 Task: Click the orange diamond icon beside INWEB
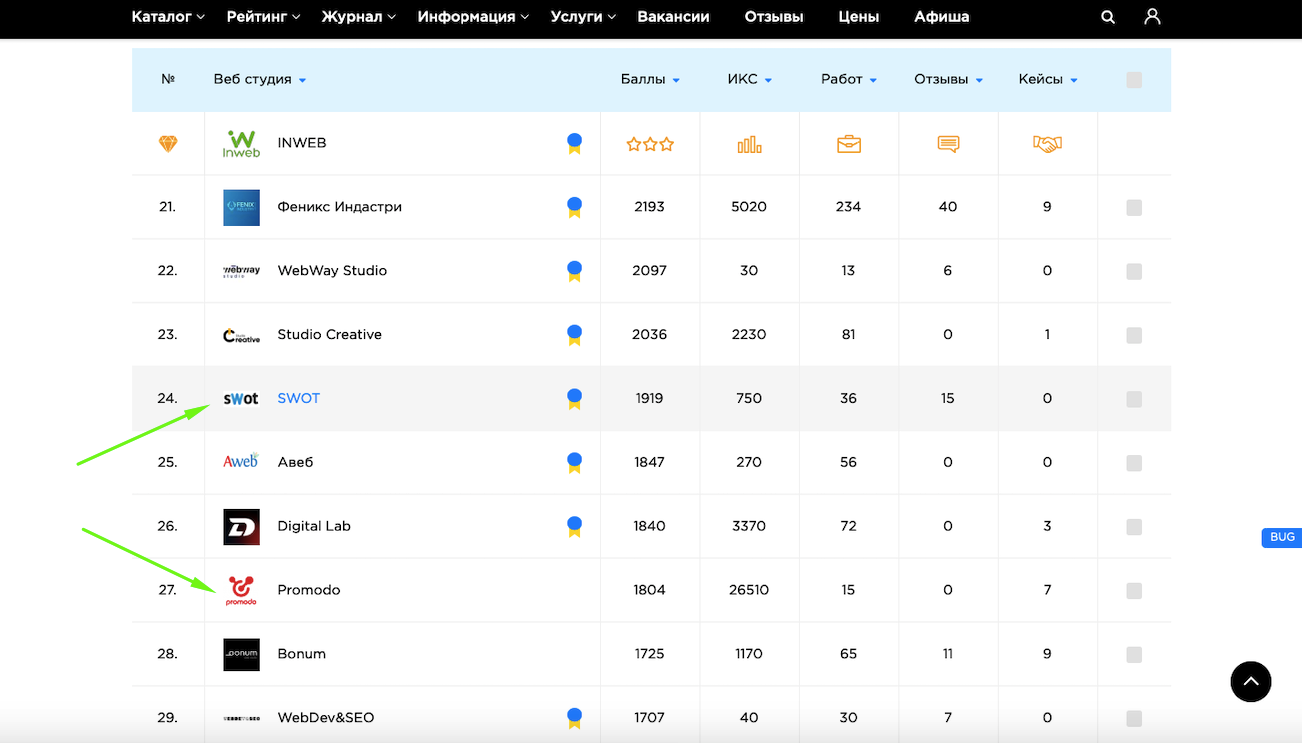[168, 144]
